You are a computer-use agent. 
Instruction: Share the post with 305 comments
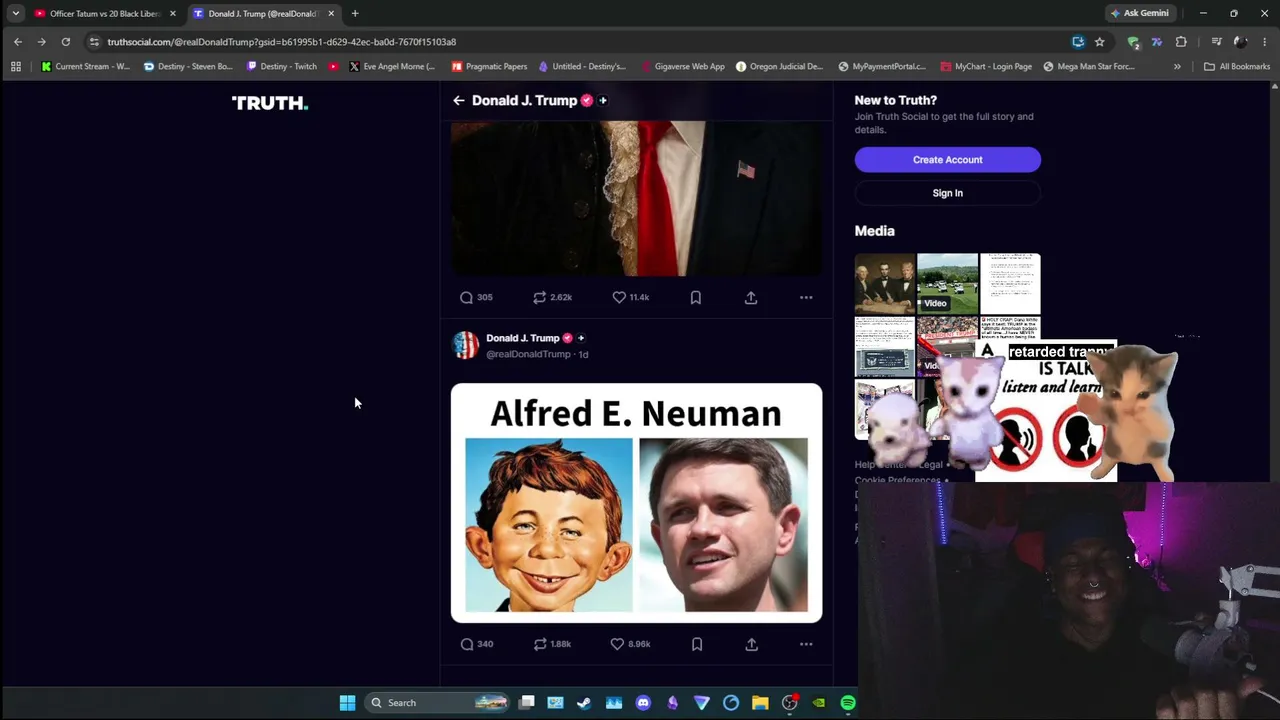(751, 297)
